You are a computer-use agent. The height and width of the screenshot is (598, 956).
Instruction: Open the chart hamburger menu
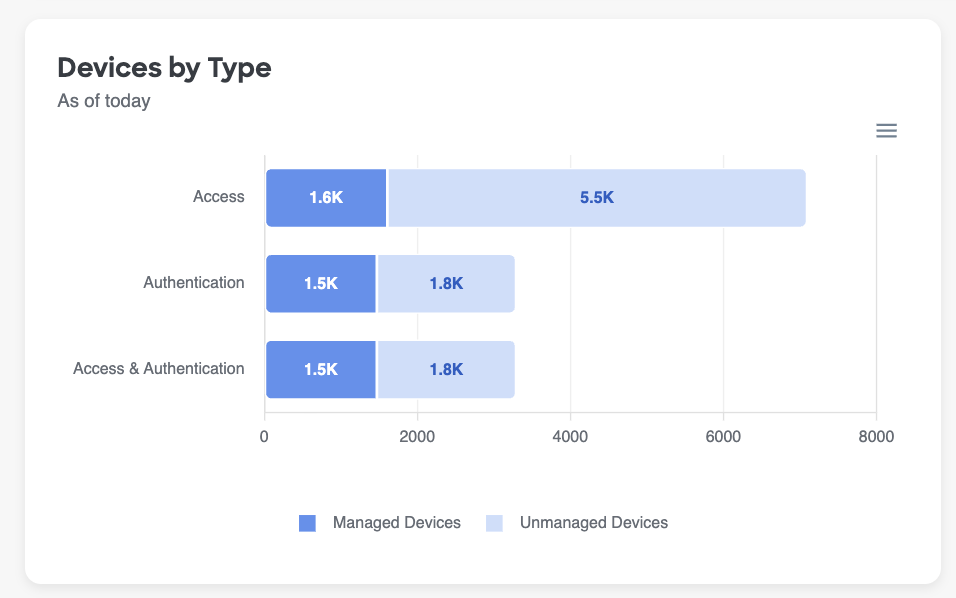pos(886,131)
